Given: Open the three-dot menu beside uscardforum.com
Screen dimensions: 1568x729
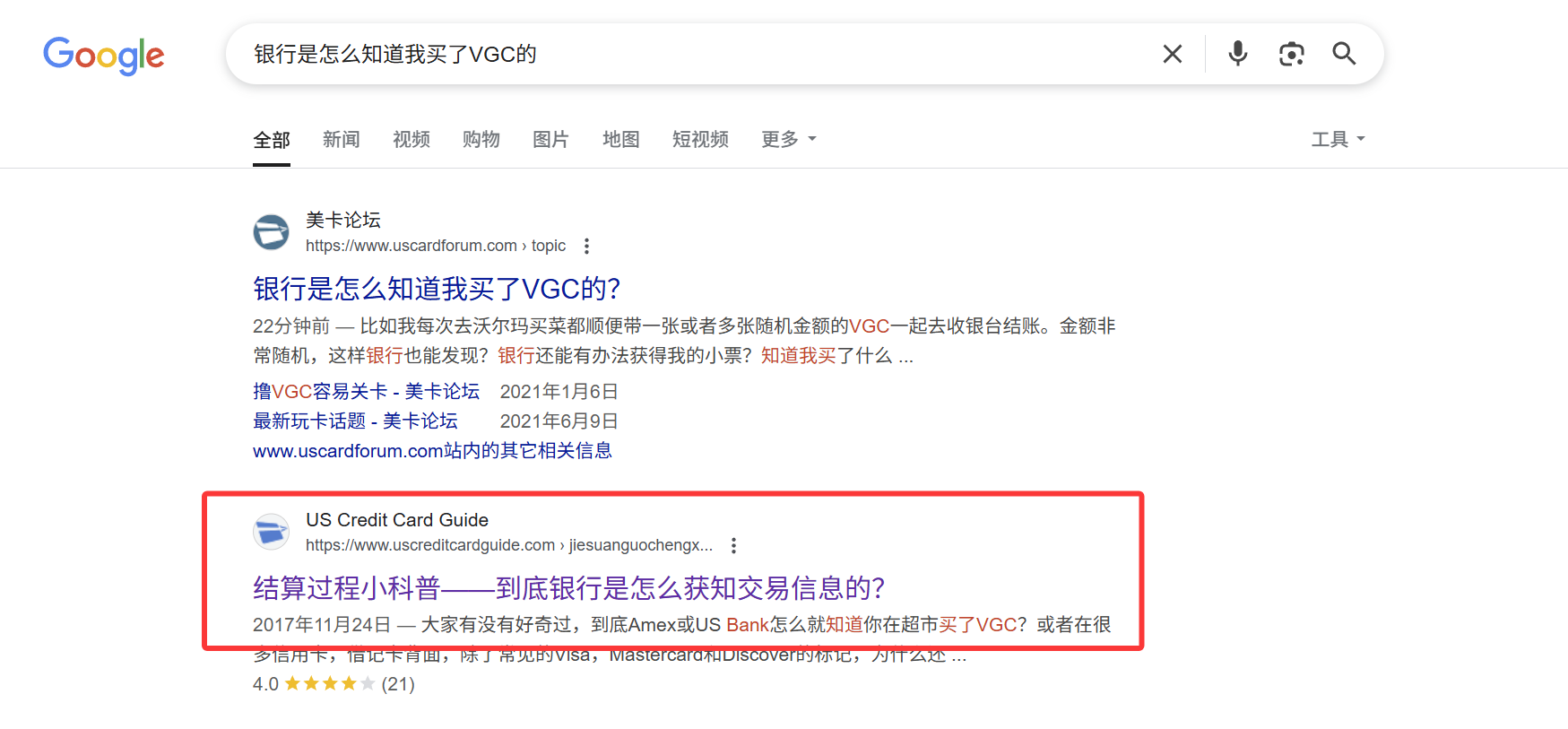Looking at the screenshot, I should [x=586, y=246].
